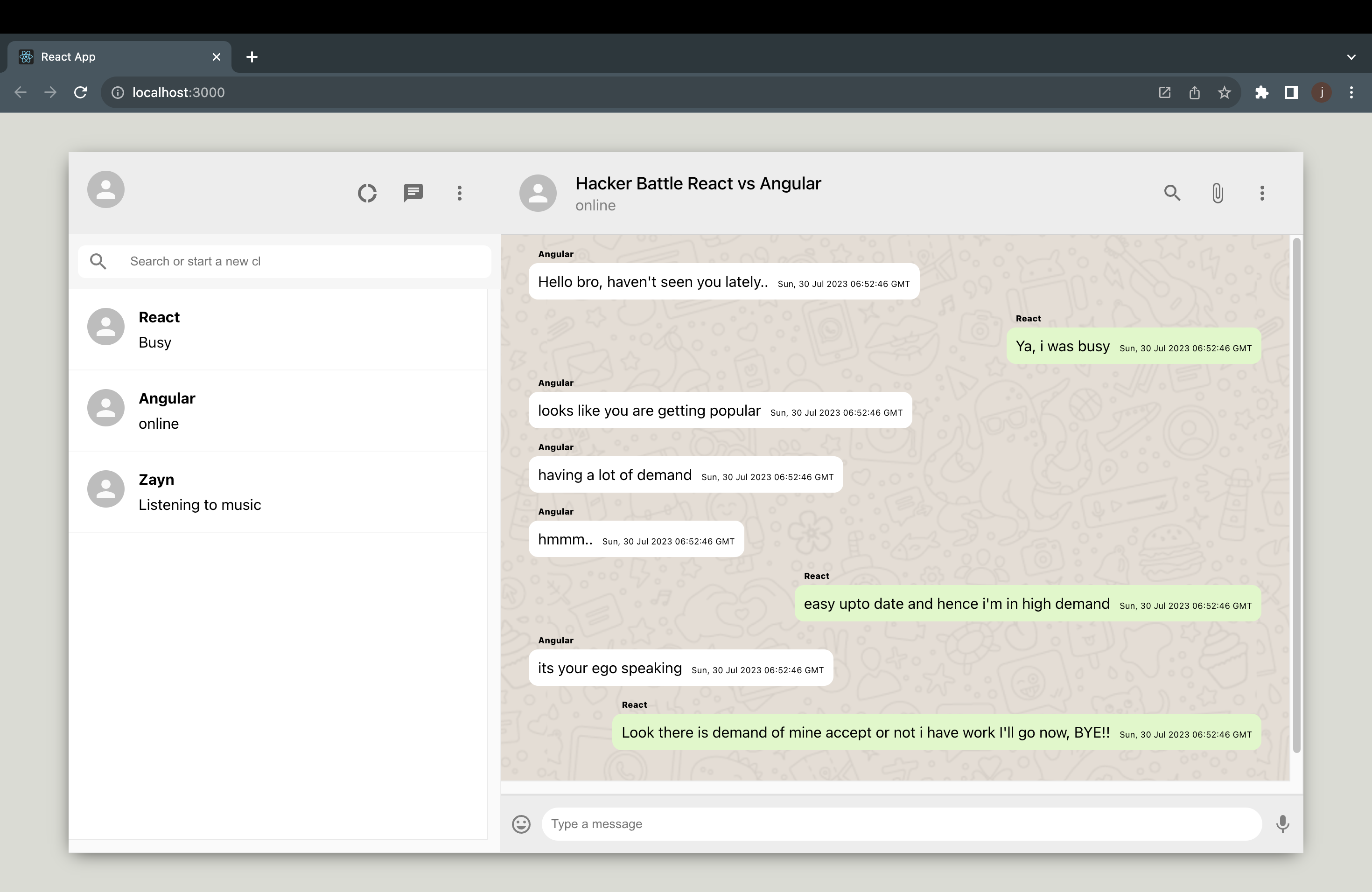The height and width of the screenshot is (892, 1372).
Task: Open new chat message icon
Action: tap(413, 193)
